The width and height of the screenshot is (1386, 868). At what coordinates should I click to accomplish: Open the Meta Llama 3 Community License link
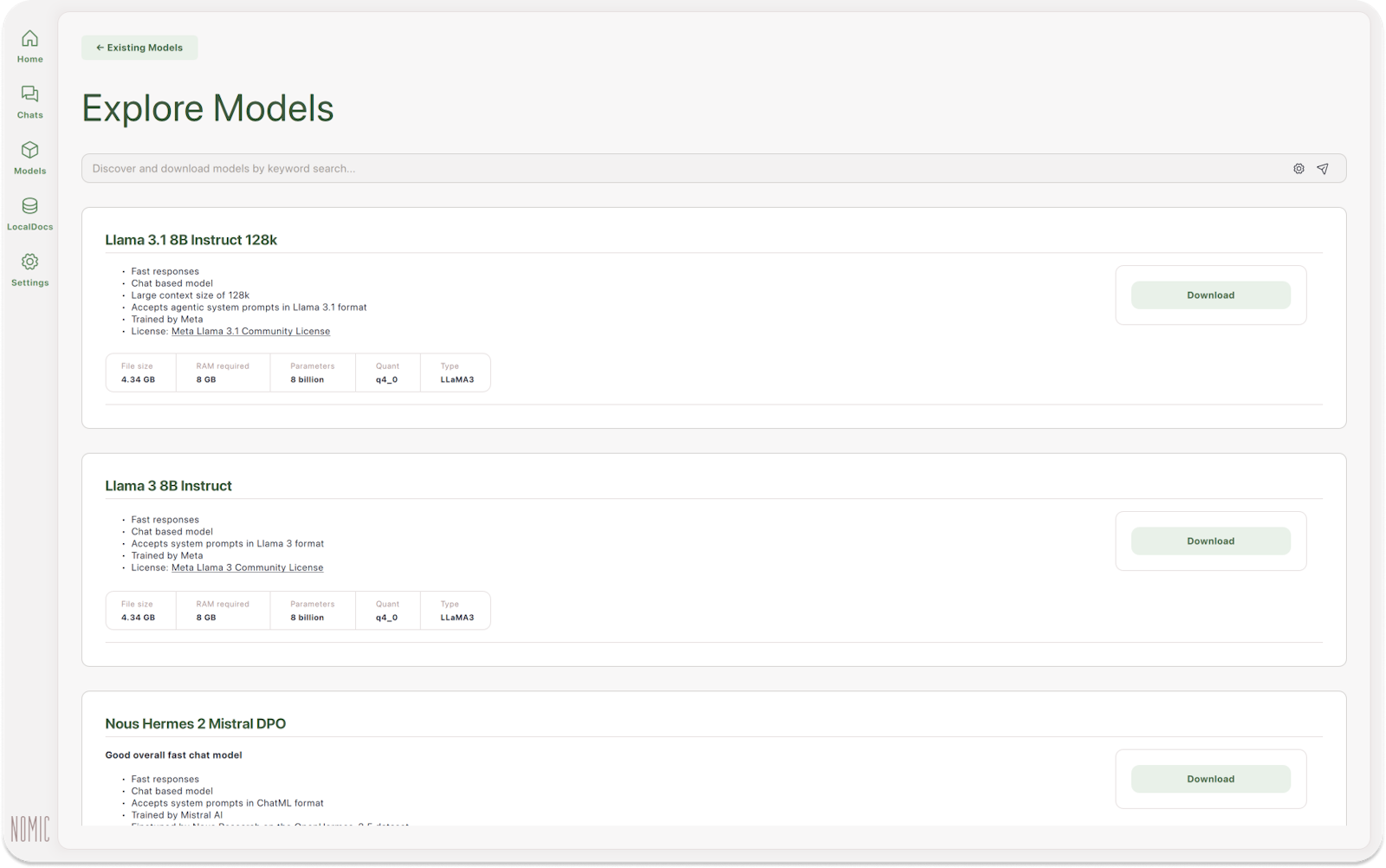[x=247, y=567]
